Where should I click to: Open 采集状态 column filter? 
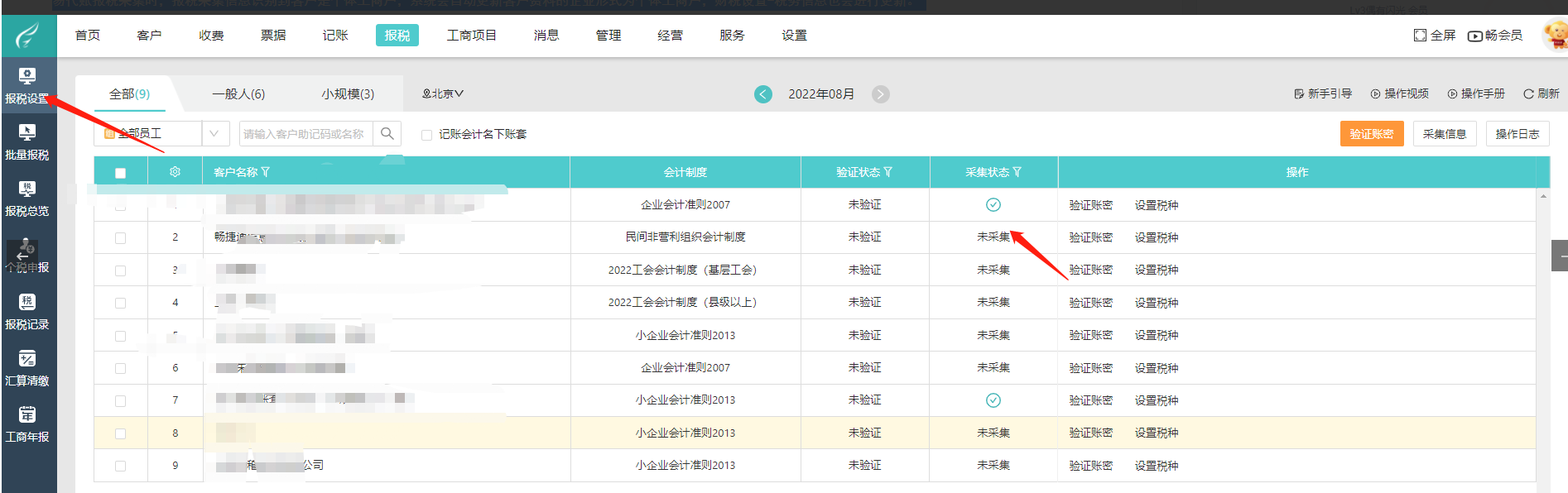(x=1017, y=172)
